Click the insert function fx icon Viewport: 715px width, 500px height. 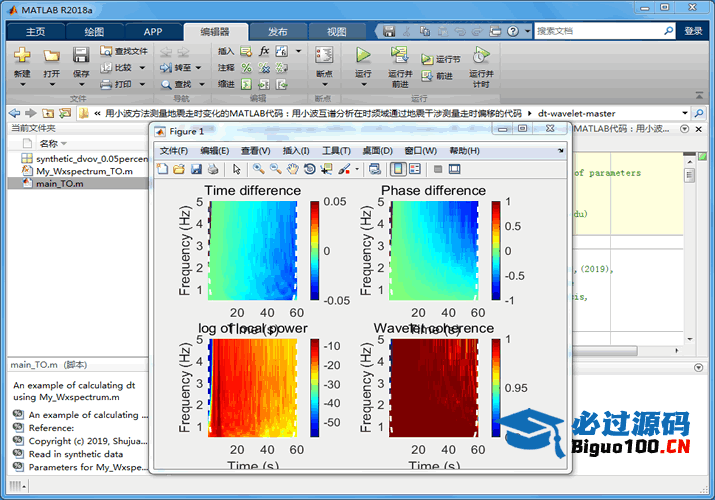[x=264, y=51]
